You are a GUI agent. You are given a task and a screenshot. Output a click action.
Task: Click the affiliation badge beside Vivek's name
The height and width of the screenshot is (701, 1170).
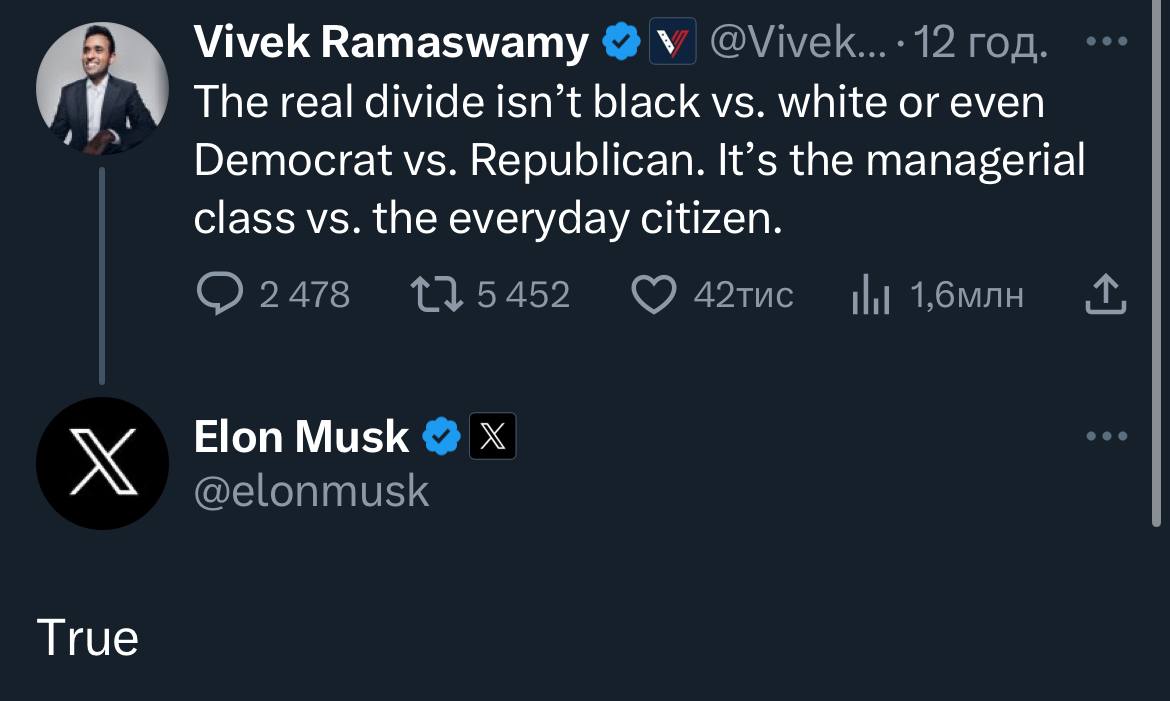point(672,43)
